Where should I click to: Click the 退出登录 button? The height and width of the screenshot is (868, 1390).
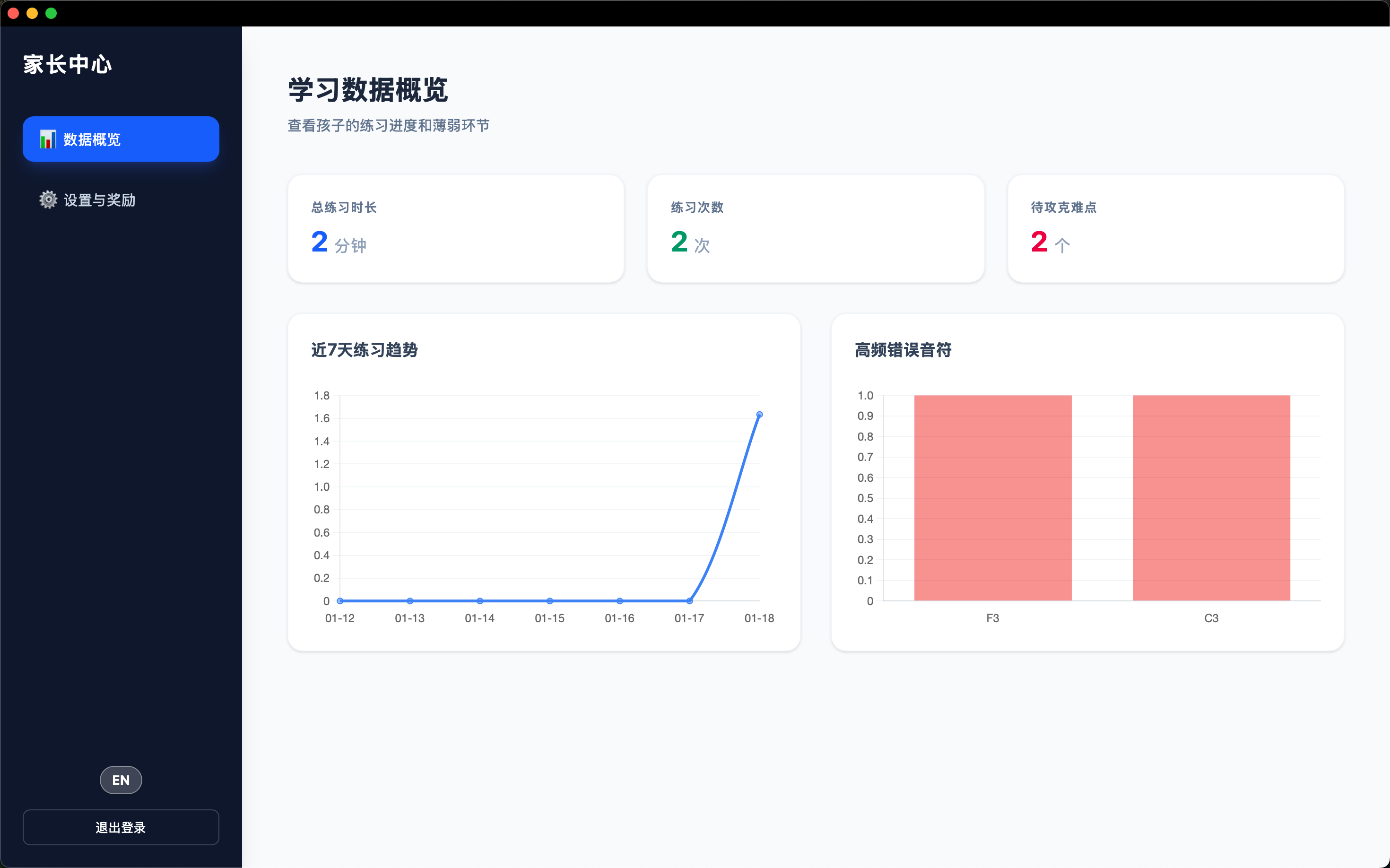click(121, 827)
